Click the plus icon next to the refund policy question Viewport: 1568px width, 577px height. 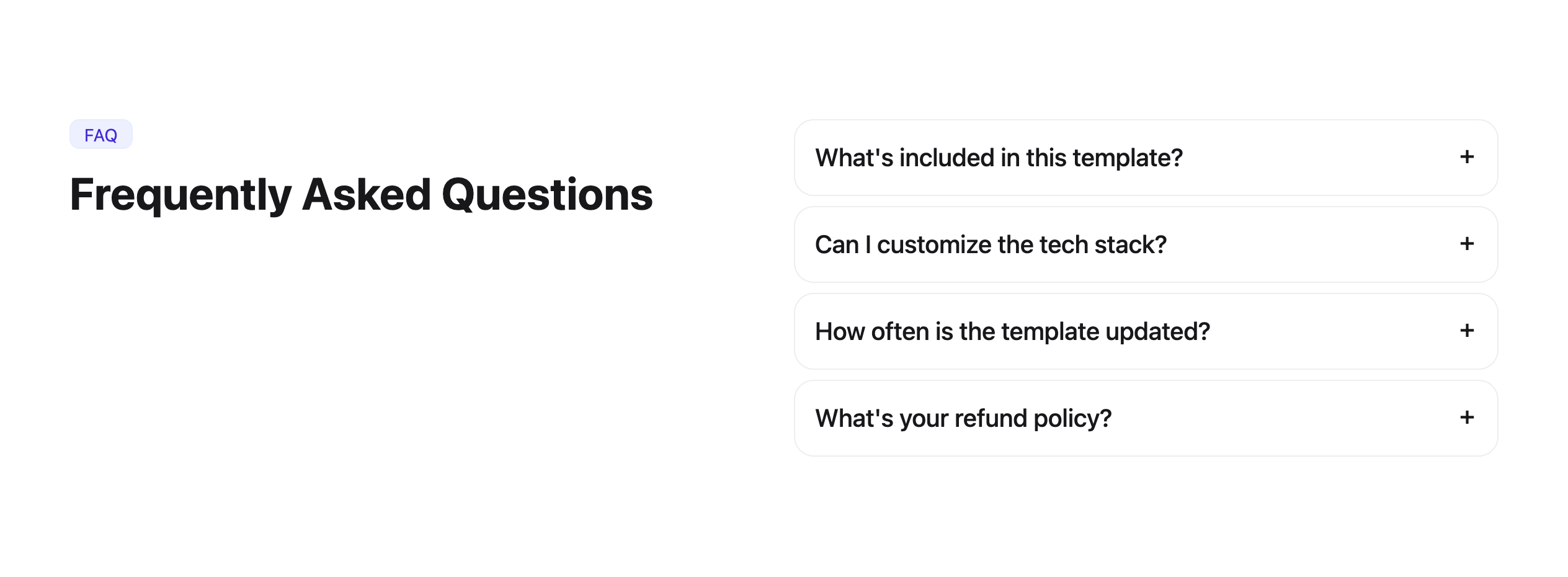pos(1467,418)
